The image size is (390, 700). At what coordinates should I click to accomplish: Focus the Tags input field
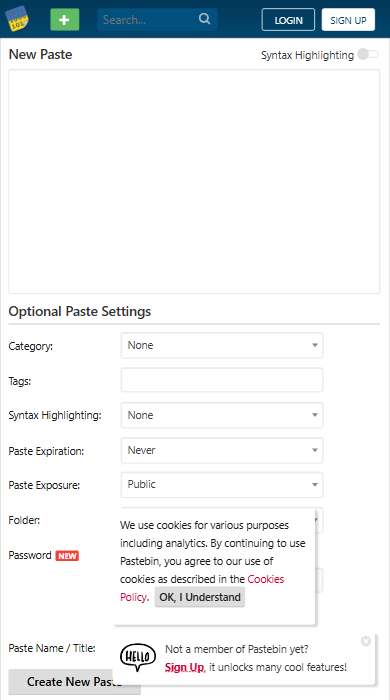click(222, 380)
